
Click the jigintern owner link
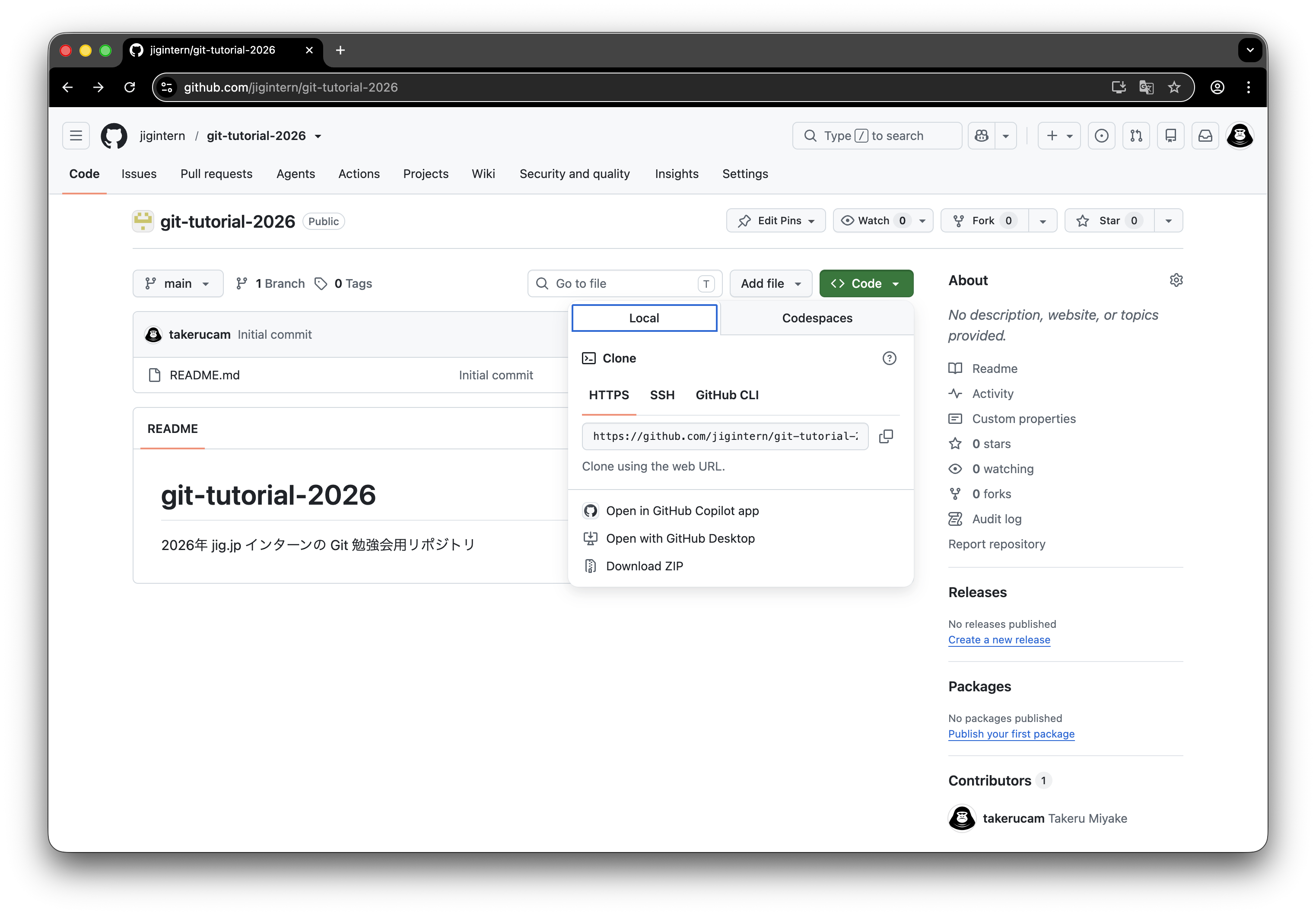coord(162,136)
